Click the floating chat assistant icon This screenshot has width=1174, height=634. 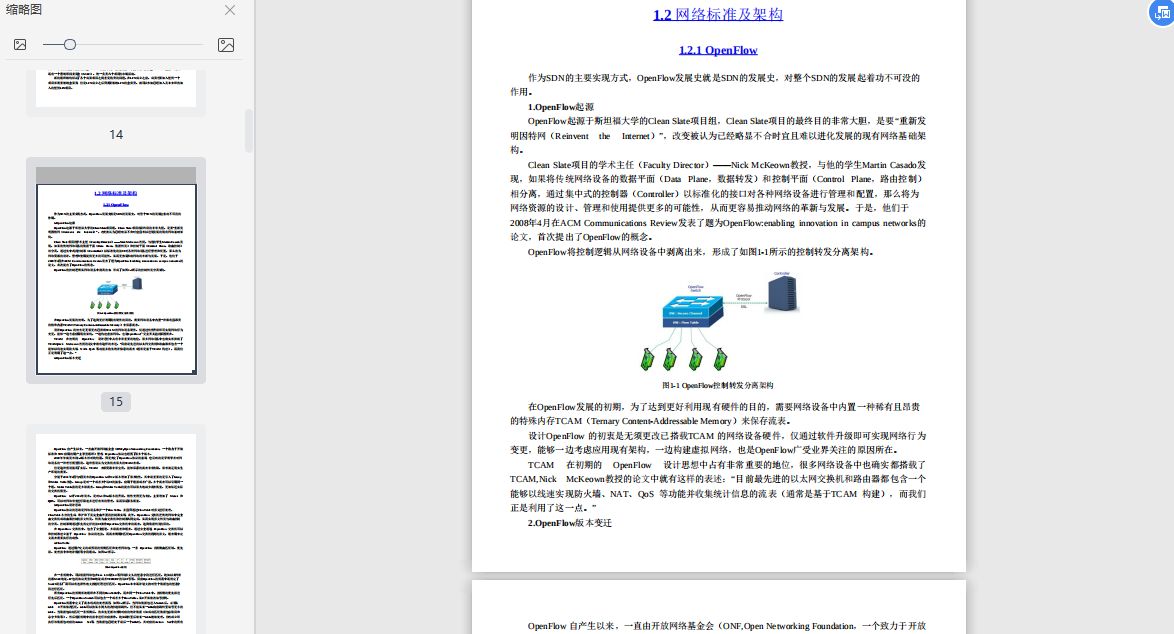click(1163, 13)
